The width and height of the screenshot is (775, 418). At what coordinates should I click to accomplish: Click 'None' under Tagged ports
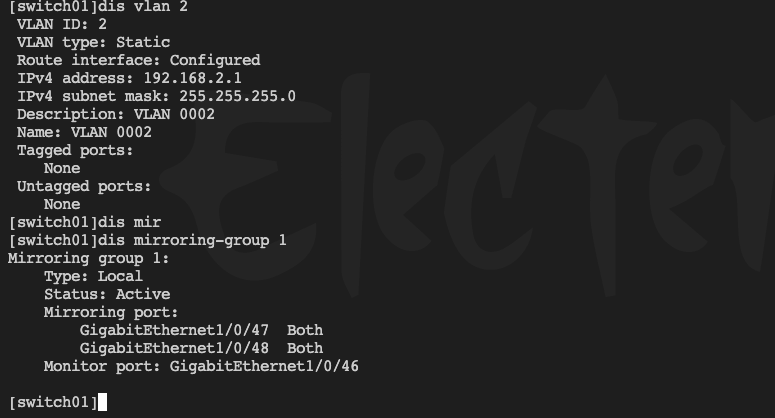[62, 168]
